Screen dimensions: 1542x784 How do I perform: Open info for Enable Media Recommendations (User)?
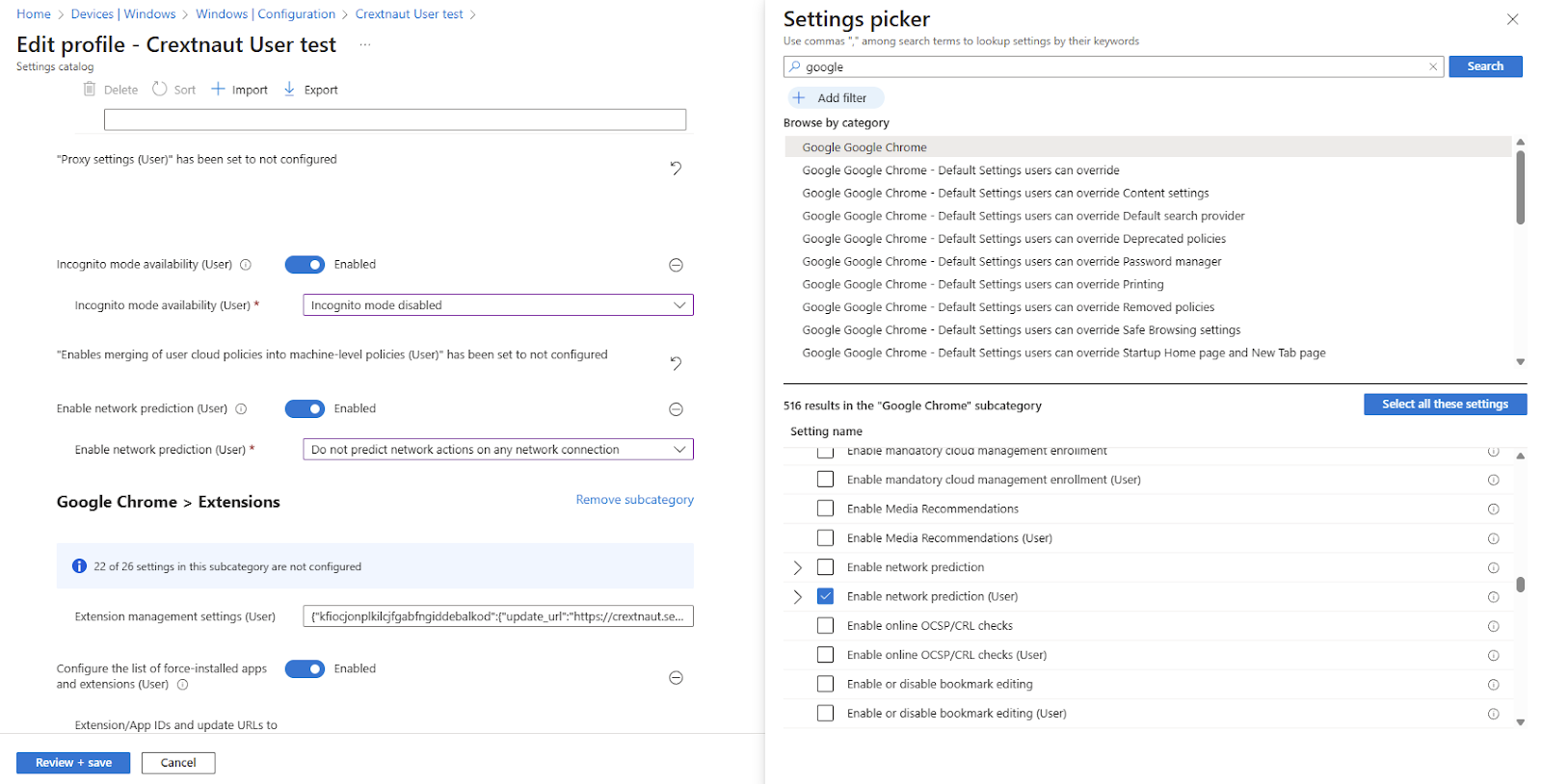1493,538
